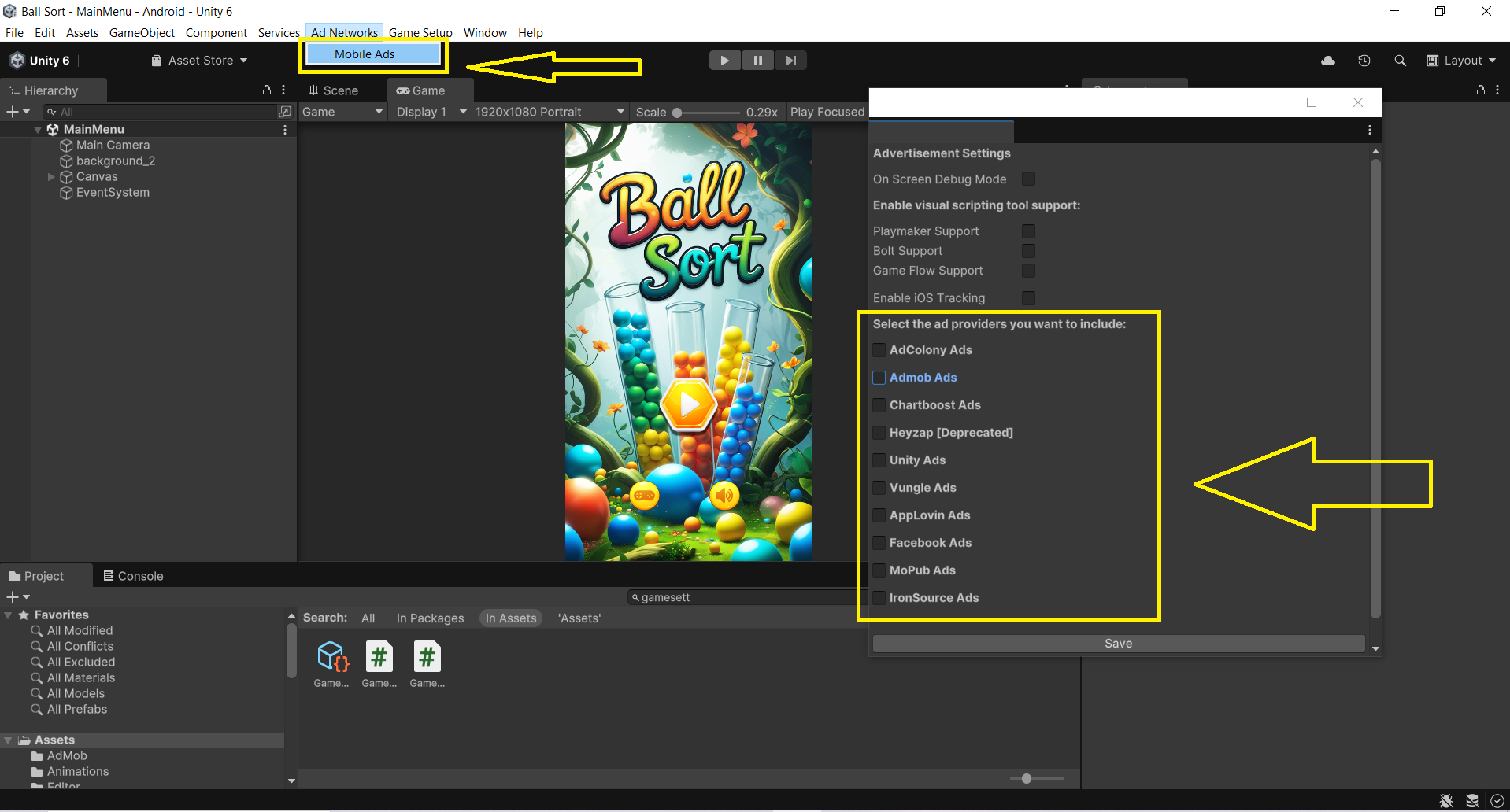This screenshot has height=812, width=1510.
Task: Pause the game with the Pause icon
Action: tap(757, 60)
